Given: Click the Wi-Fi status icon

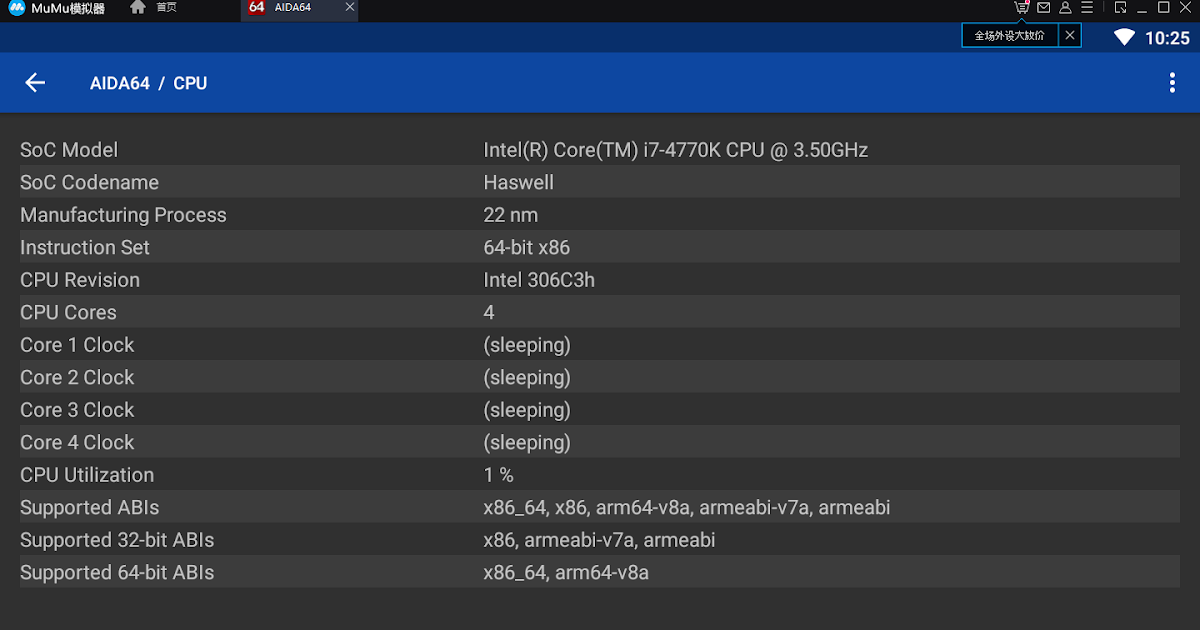Looking at the screenshot, I should click(1125, 38).
